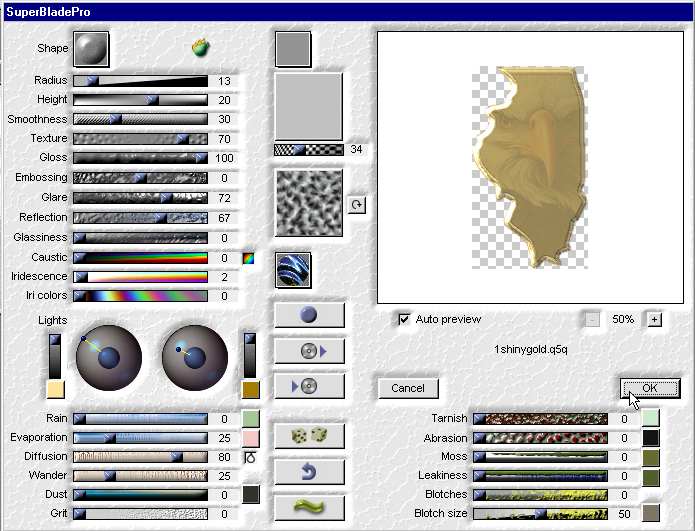
Task: Click the Flaming Pear logo icon
Action: pos(201,47)
